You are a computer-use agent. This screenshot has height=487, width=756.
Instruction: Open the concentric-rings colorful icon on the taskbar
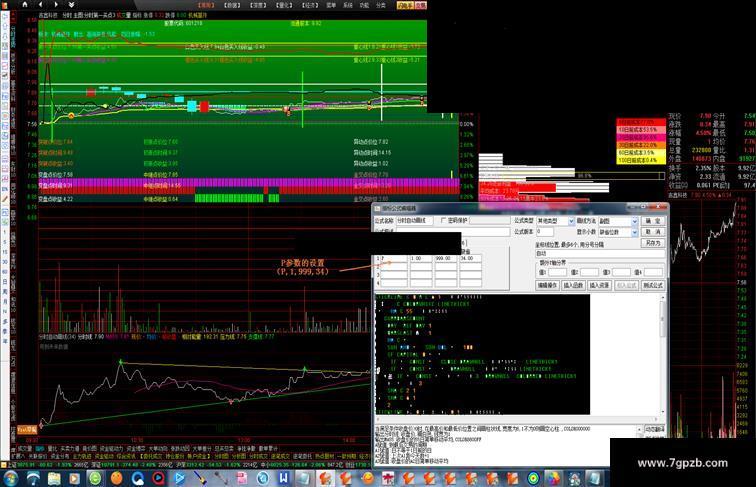pos(533,478)
